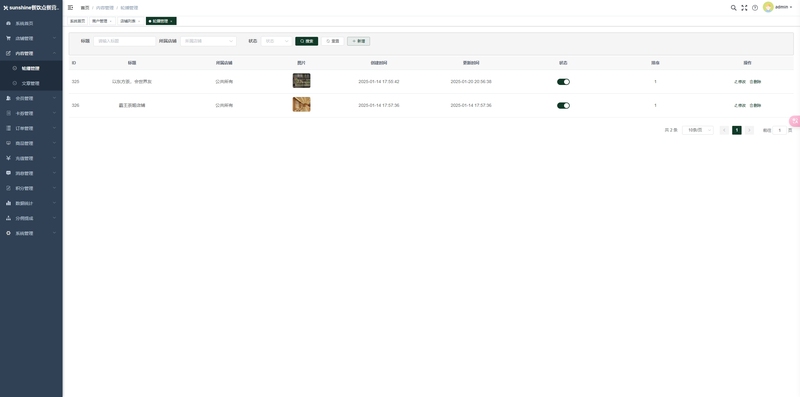This screenshot has height=397, width=800.
Task: Open the items-per-page dropdown
Action: (698, 130)
